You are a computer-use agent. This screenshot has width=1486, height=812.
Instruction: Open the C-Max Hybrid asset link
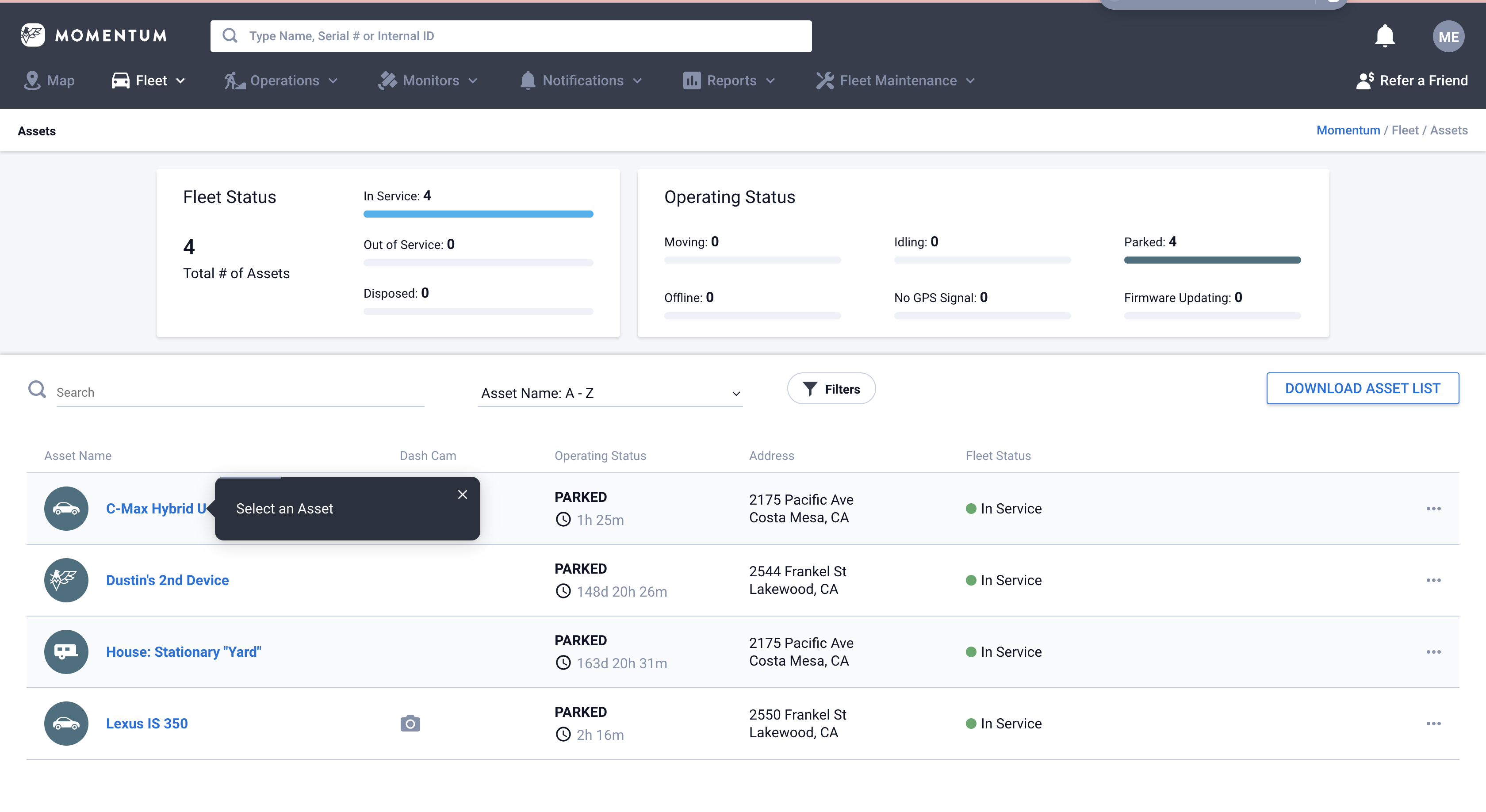click(156, 509)
